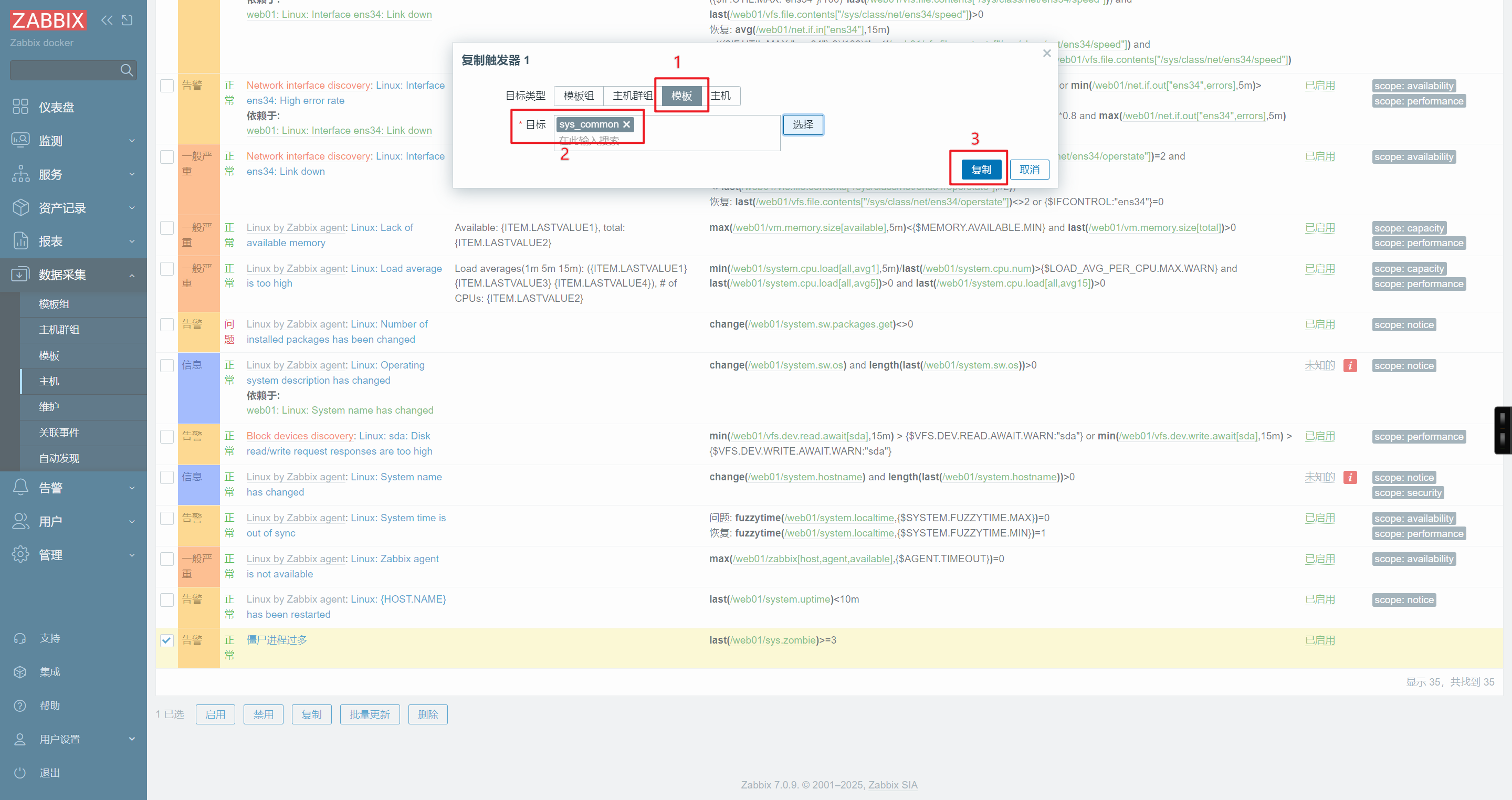Click the 删除 button

[x=428, y=714]
